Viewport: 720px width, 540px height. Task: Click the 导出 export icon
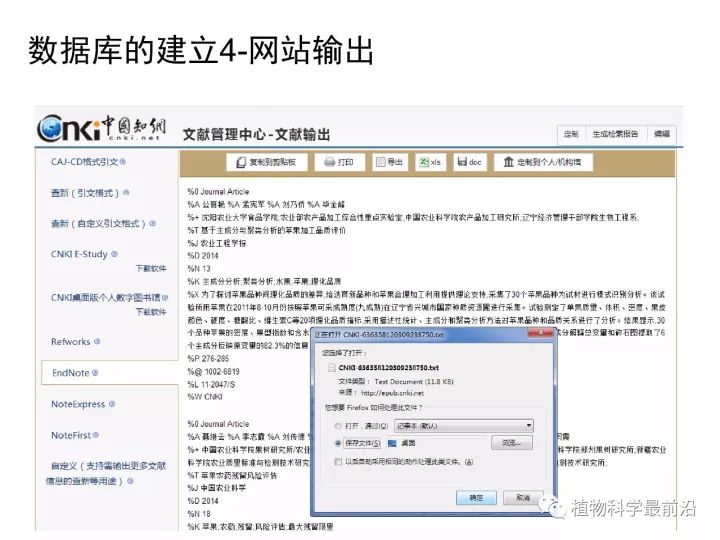380,162
